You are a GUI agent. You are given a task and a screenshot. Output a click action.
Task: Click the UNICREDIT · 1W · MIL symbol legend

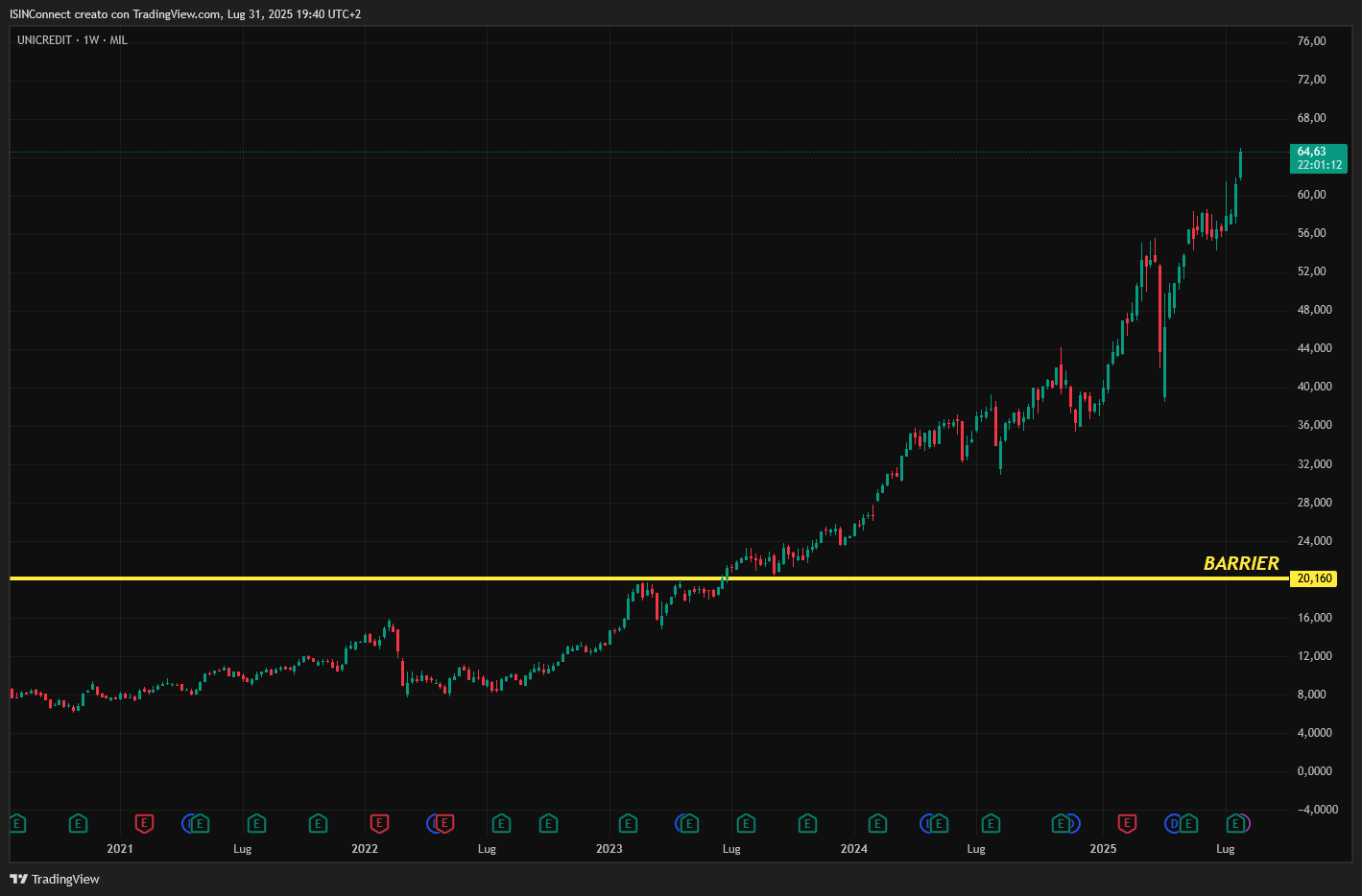pyautogui.click(x=72, y=40)
